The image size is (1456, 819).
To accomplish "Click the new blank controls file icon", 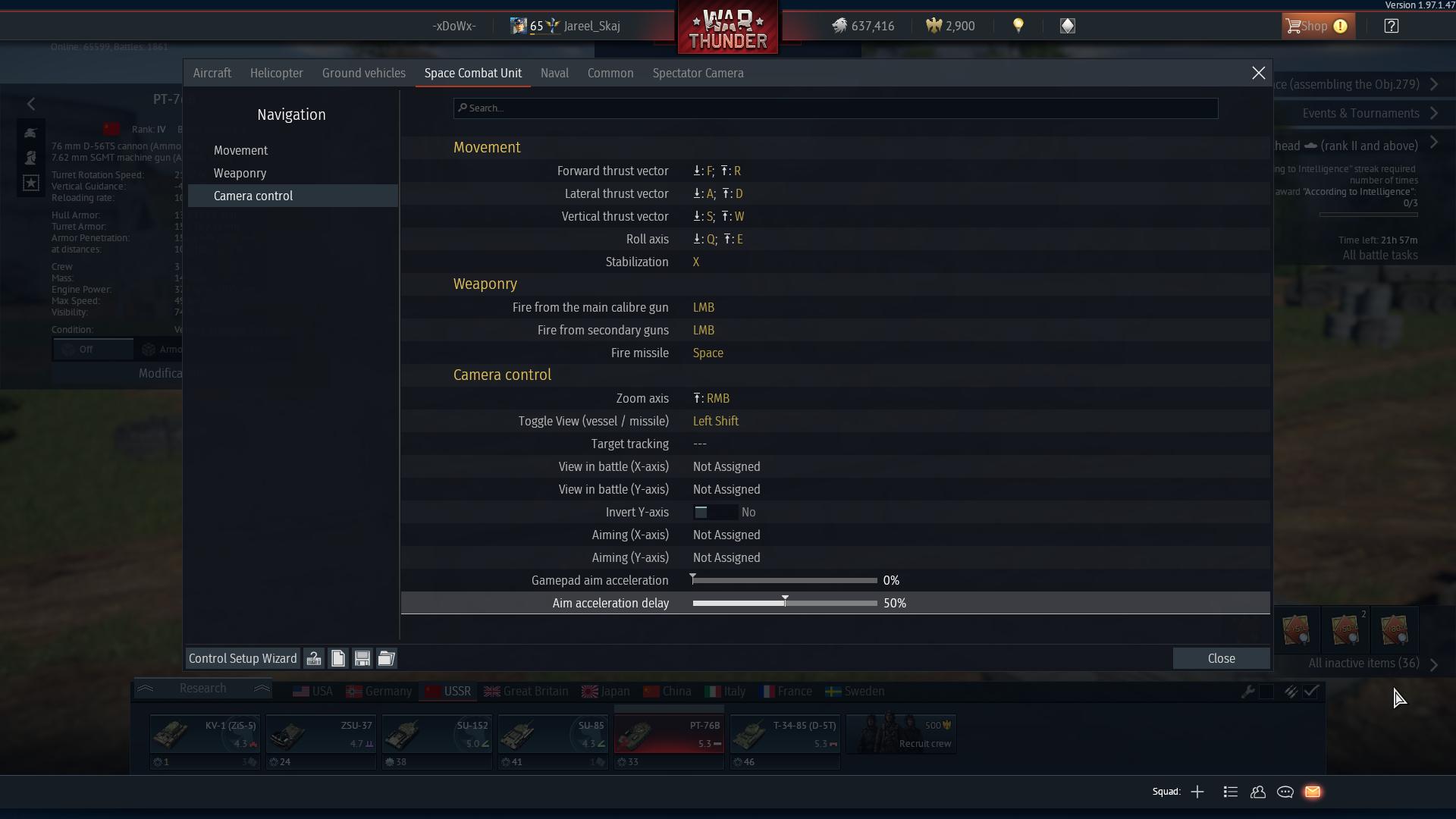I will 338,658.
